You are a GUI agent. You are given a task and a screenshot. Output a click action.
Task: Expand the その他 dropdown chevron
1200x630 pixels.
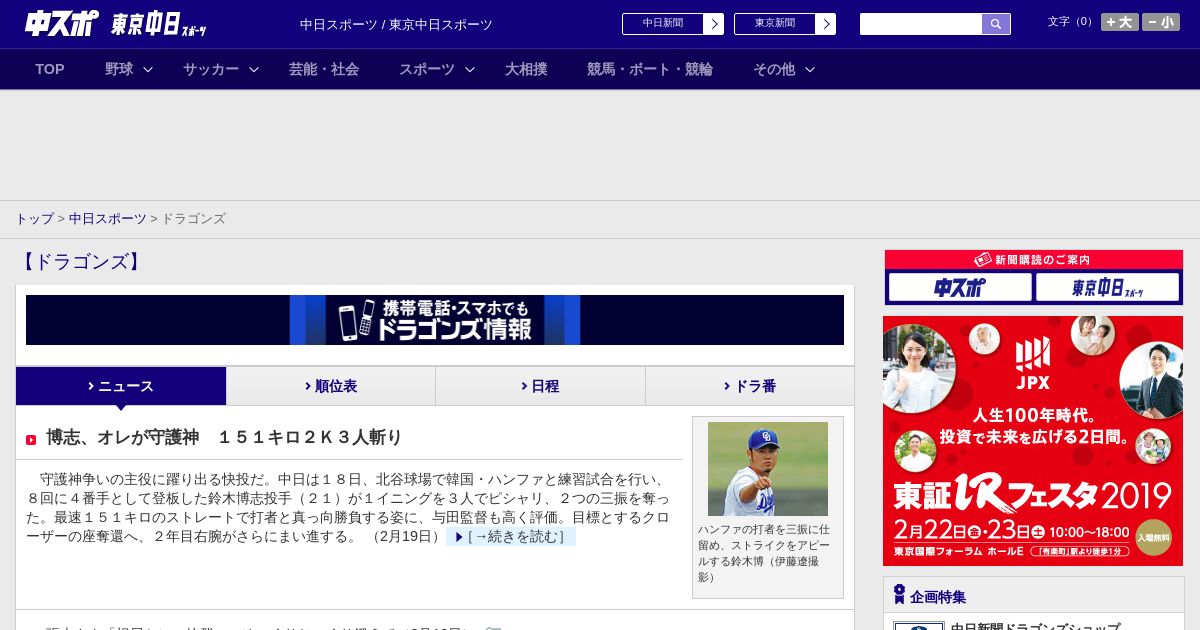[x=810, y=69]
